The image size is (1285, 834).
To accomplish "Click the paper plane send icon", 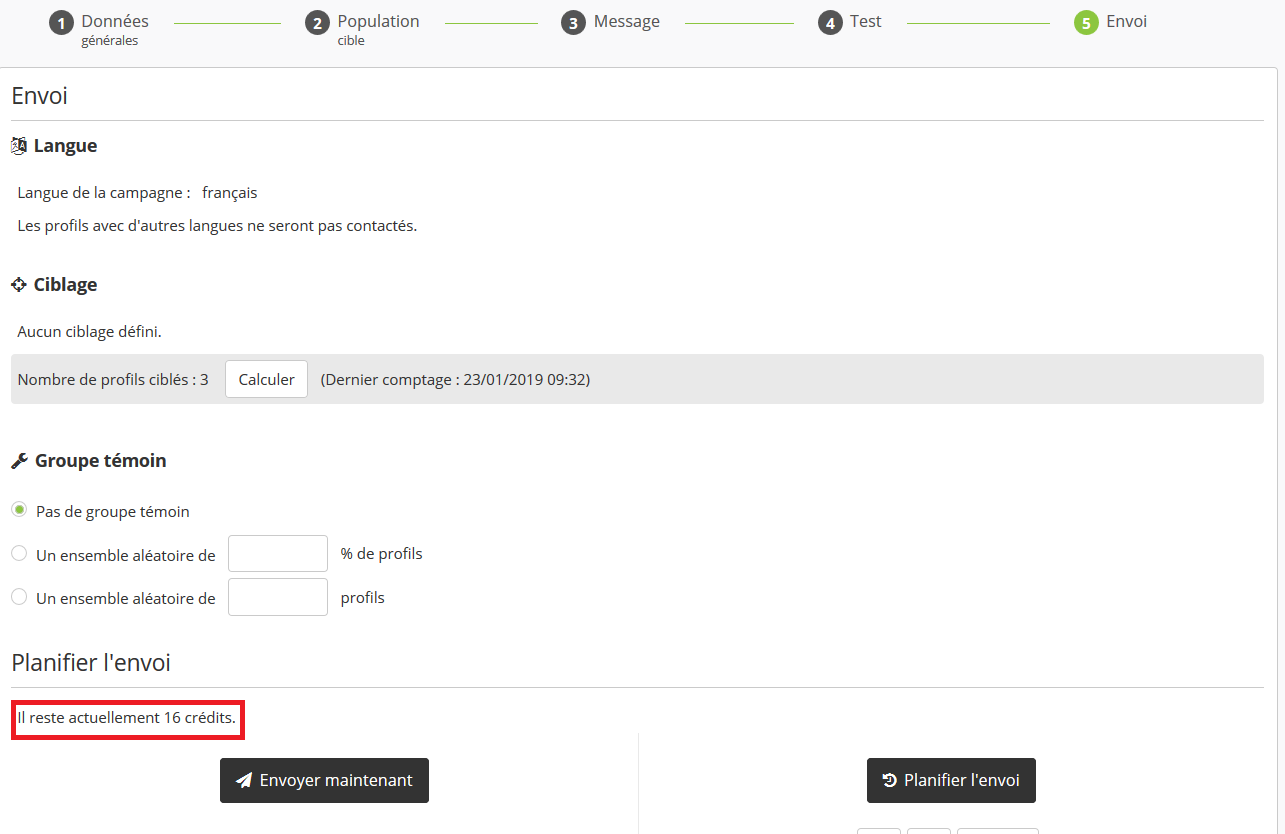I will (x=244, y=781).
